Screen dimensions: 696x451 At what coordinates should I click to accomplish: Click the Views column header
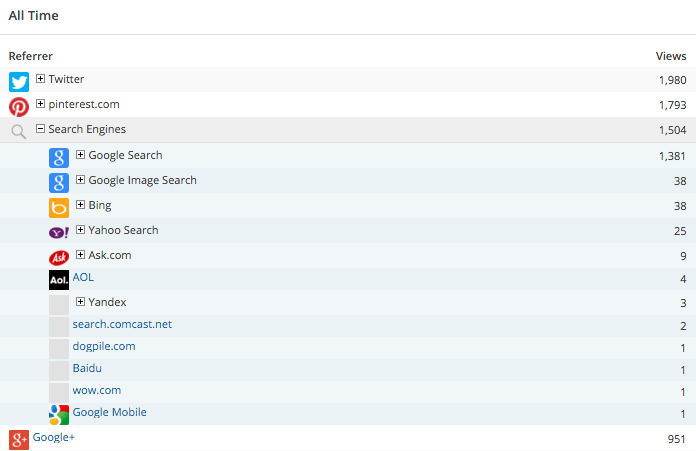(670, 56)
